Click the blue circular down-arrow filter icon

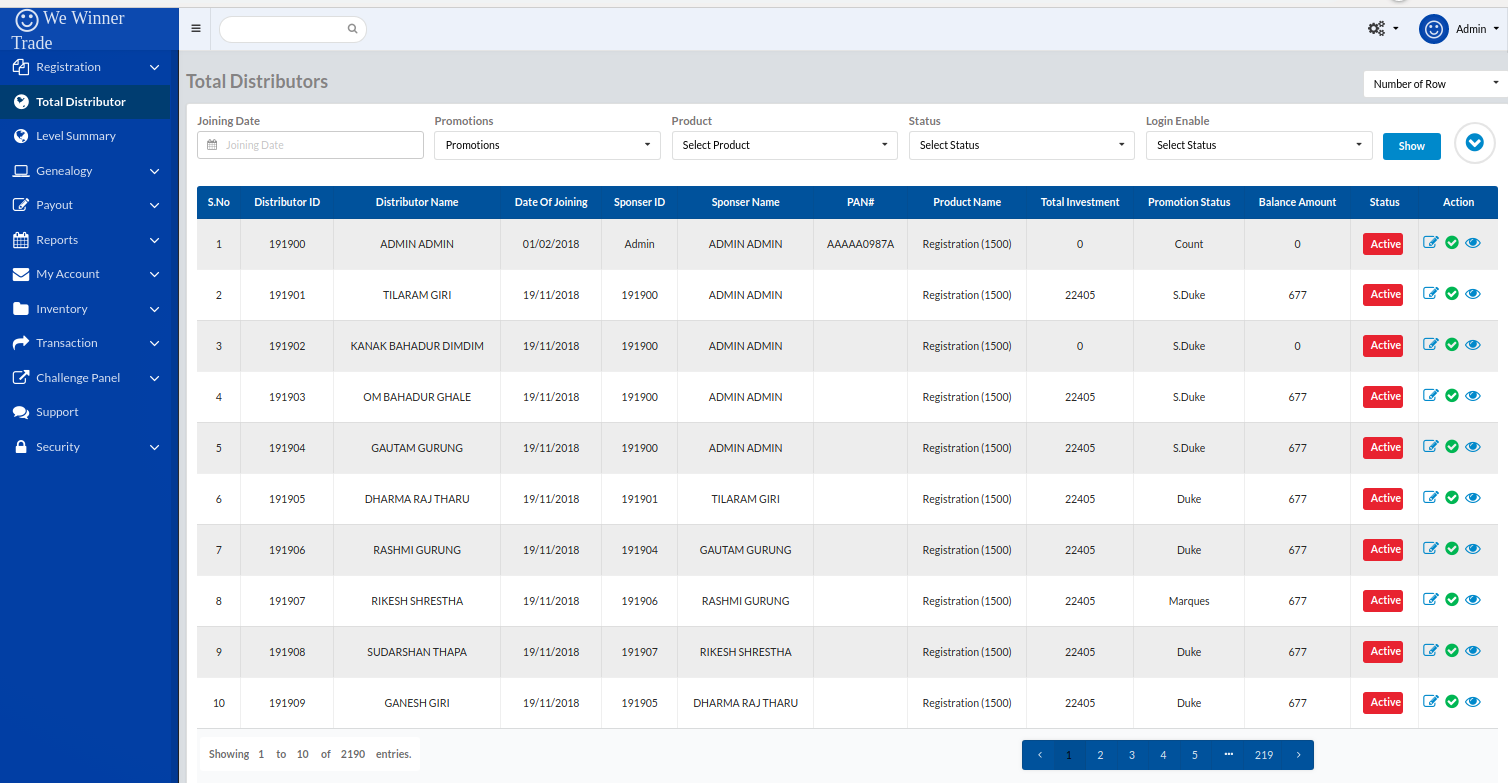point(1473,143)
